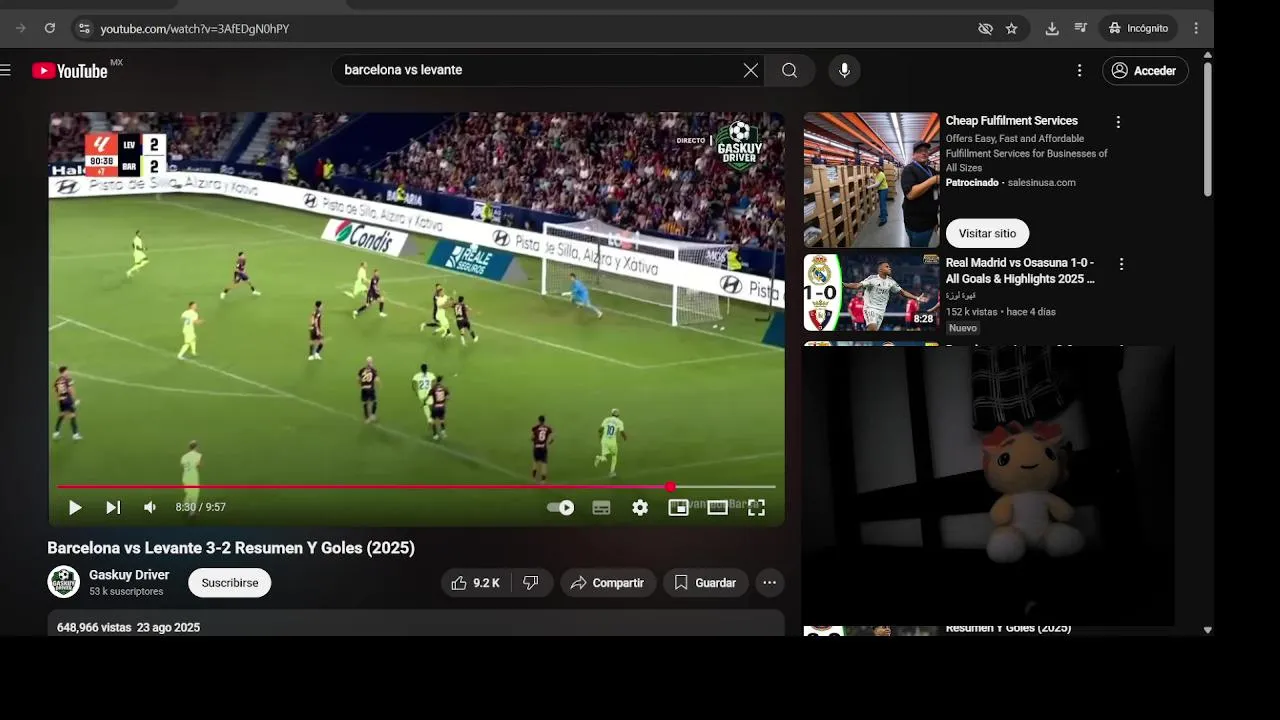Enter full screen mode

coord(756,508)
